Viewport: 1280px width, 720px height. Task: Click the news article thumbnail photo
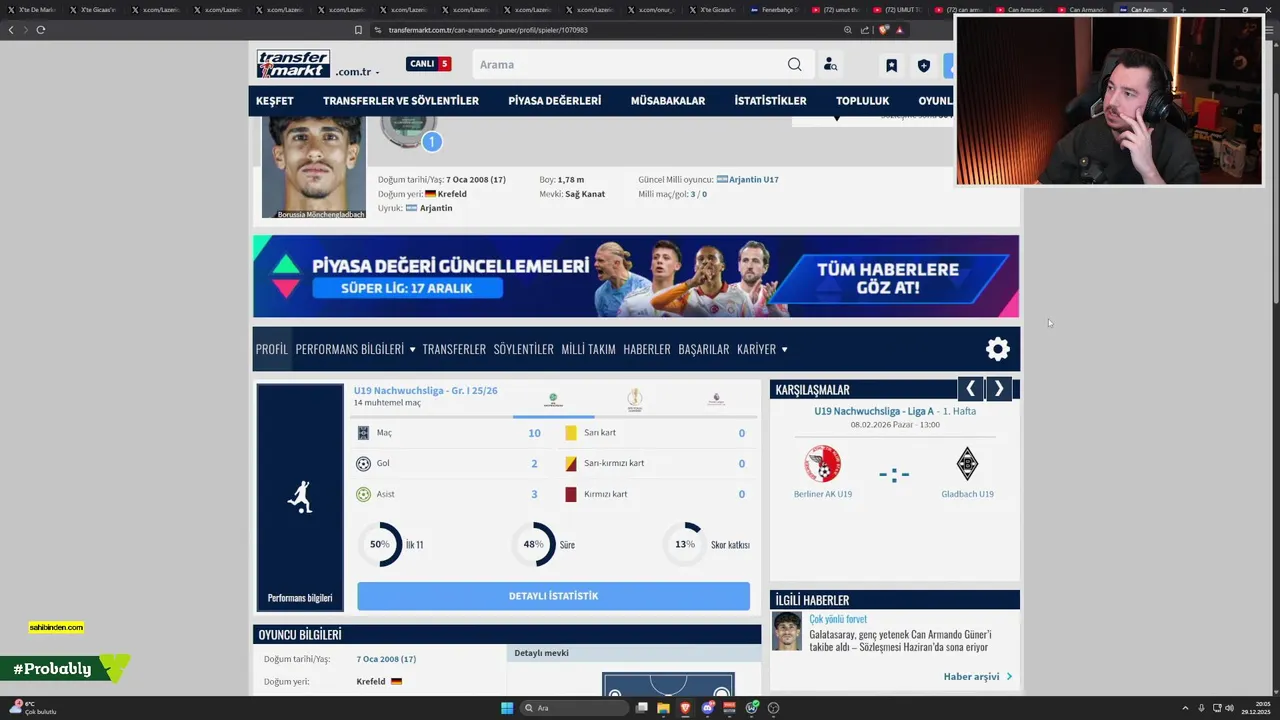[787, 631]
